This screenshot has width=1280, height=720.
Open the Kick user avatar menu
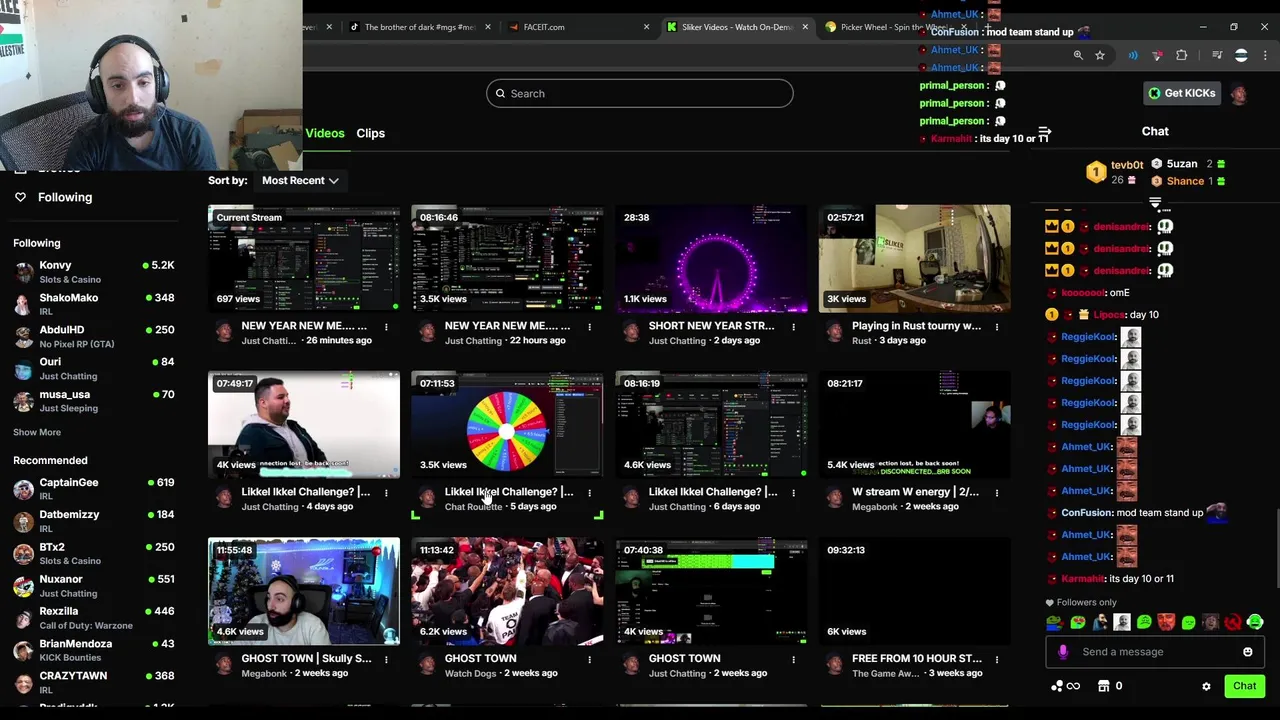point(1239,94)
